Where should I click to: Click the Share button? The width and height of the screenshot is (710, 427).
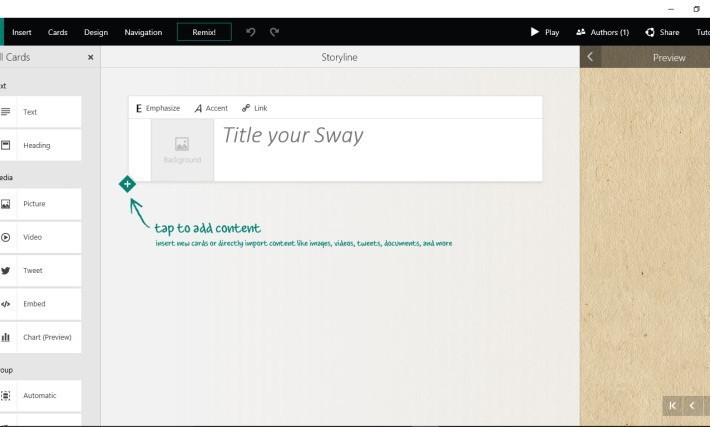(x=662, y=32)
